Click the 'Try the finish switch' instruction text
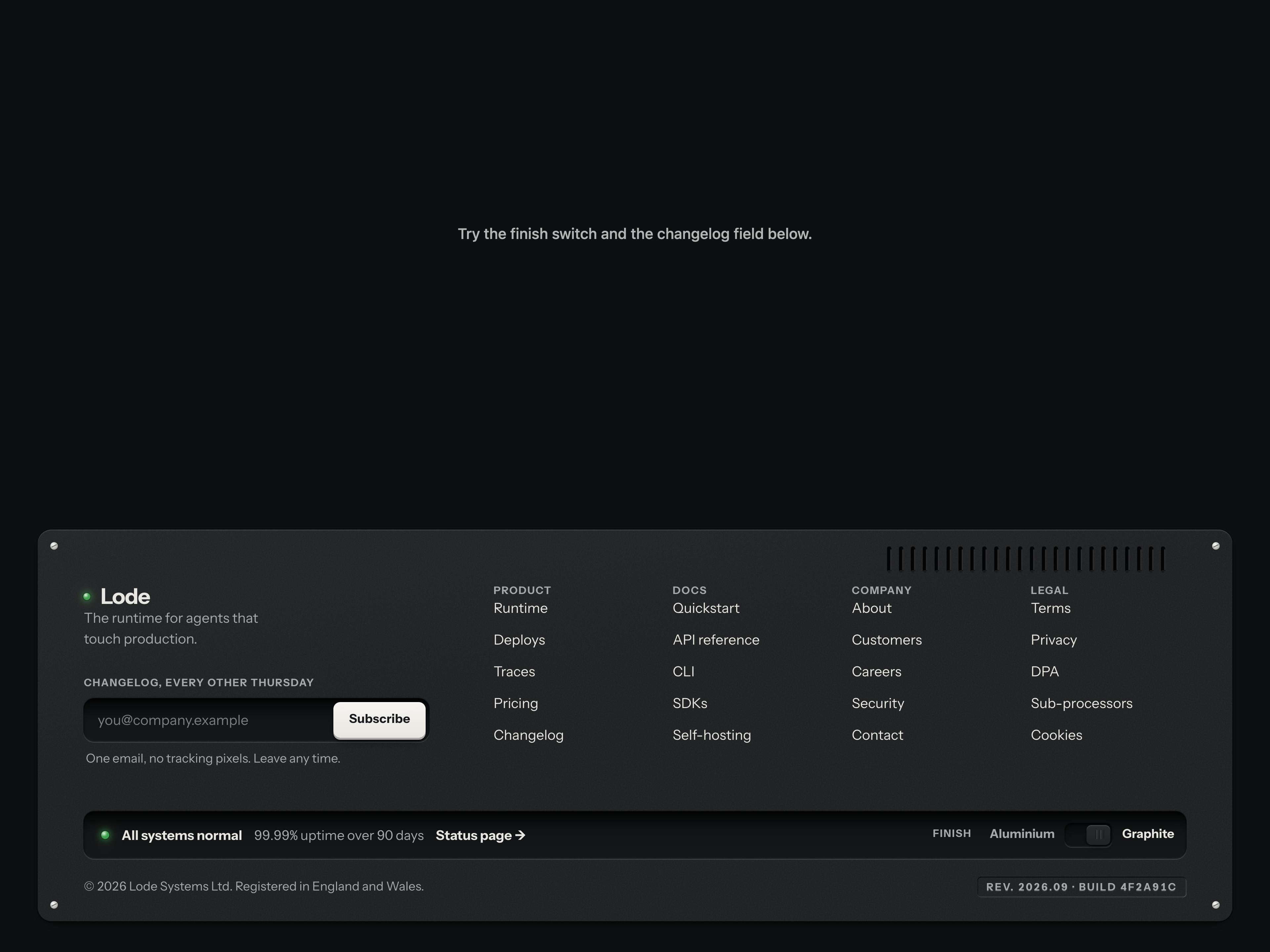Image resolution: width=1270 pixels, height=952 pixels. click(x=635, y=234)
